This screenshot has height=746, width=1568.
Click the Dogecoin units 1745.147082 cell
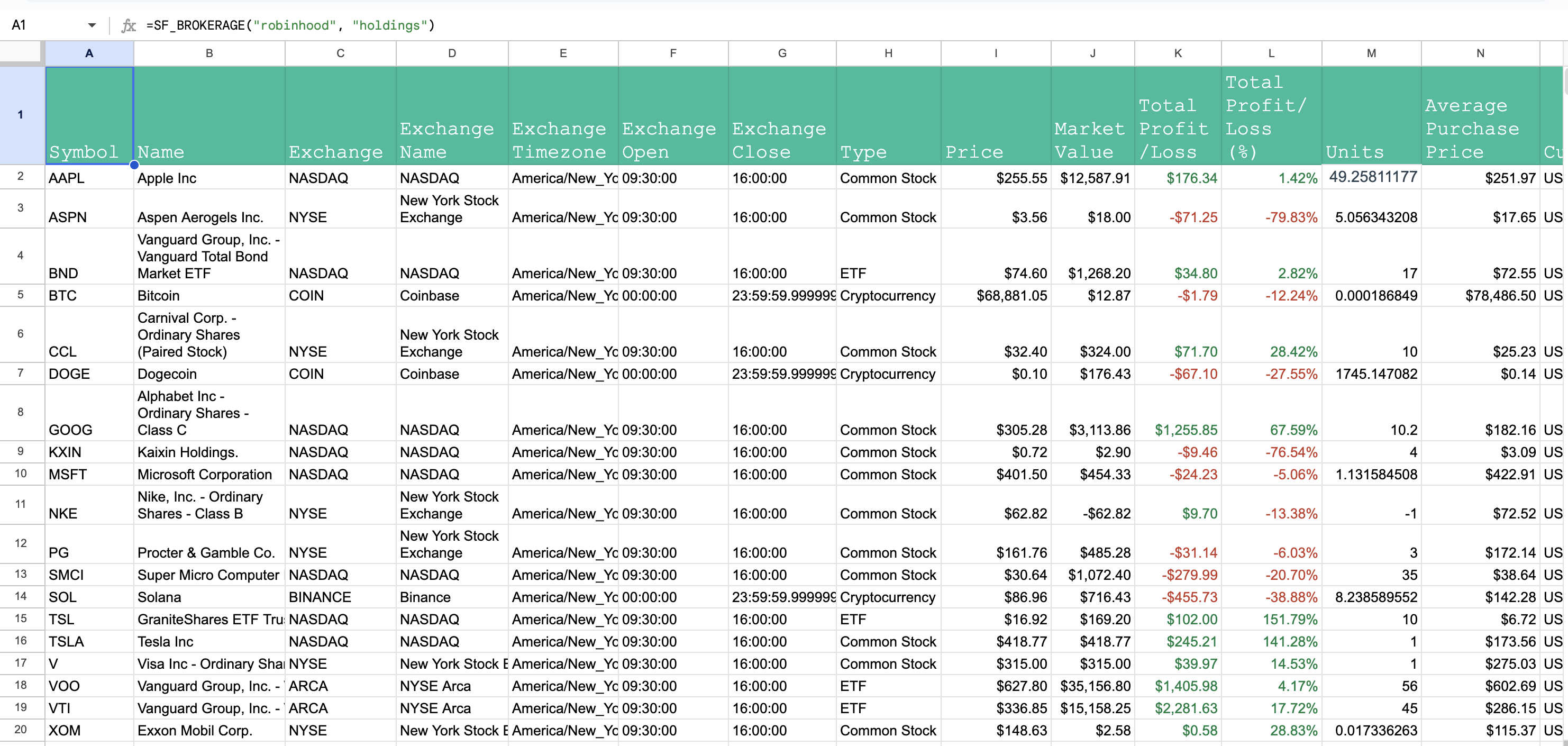pyautogui.click(x=1371, y=374)
